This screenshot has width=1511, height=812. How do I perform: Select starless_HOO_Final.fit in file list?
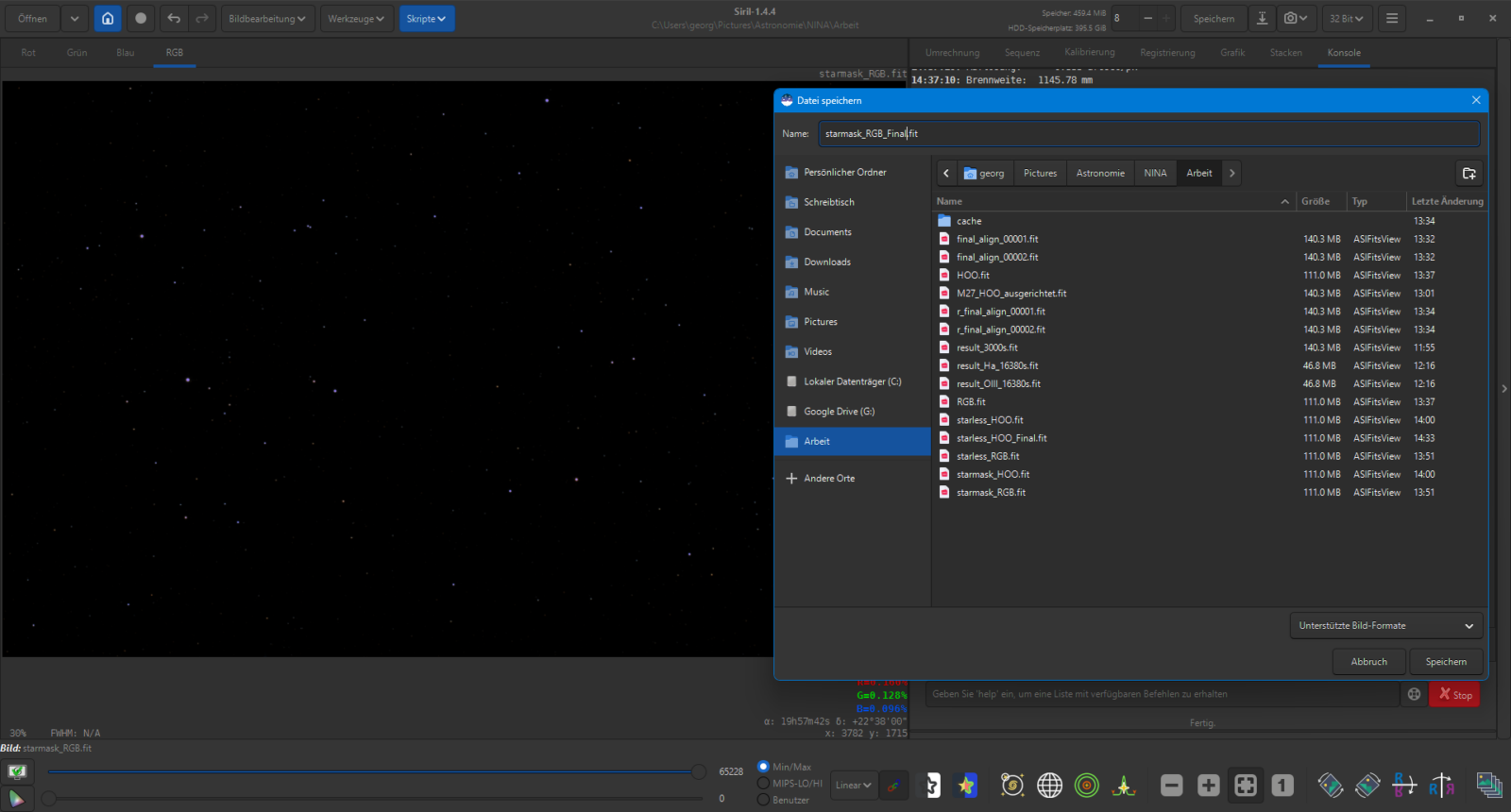pyautogui.click(x=1001, y=438)
